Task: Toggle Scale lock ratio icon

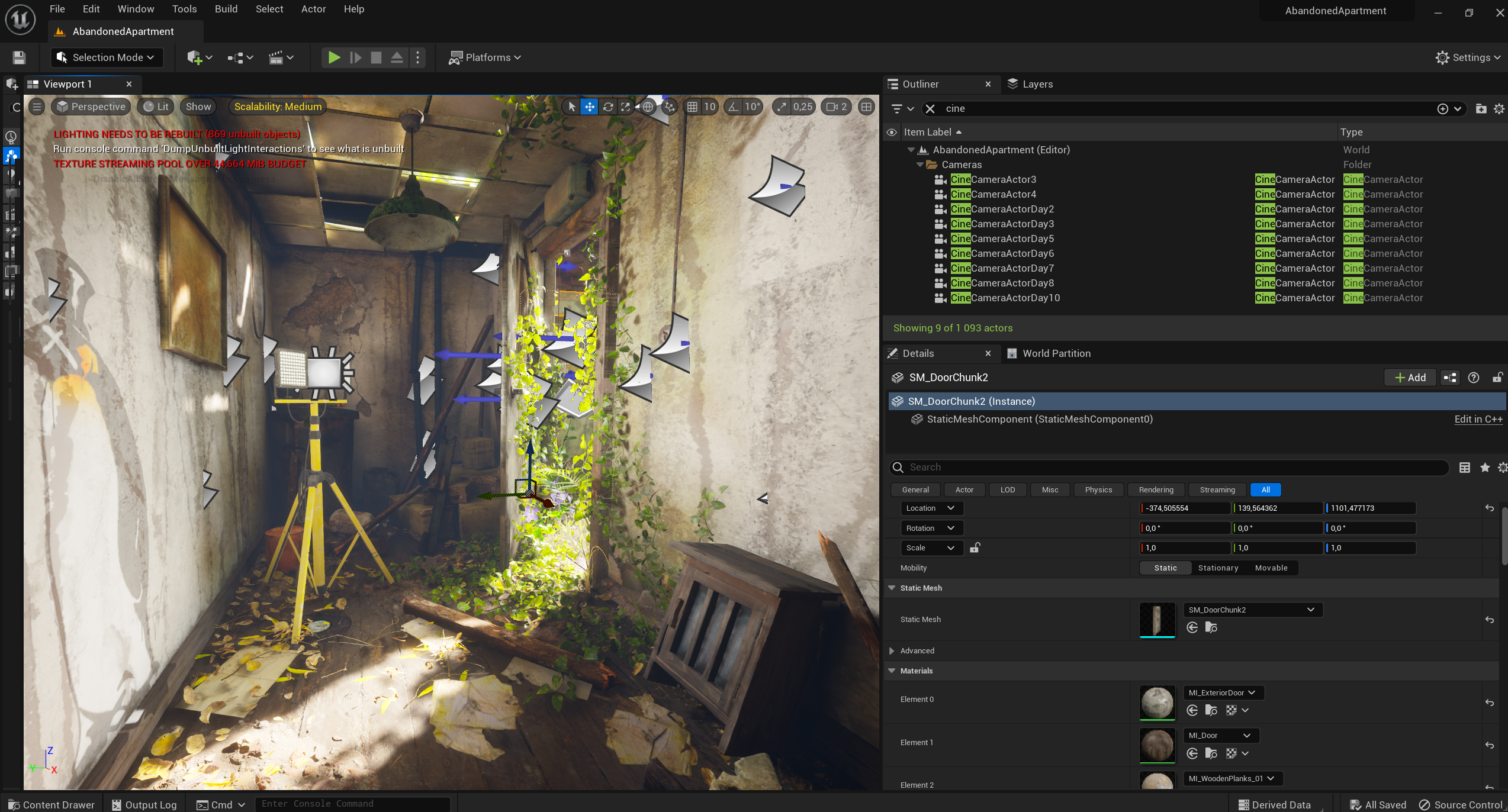Action: click(975, 547)
